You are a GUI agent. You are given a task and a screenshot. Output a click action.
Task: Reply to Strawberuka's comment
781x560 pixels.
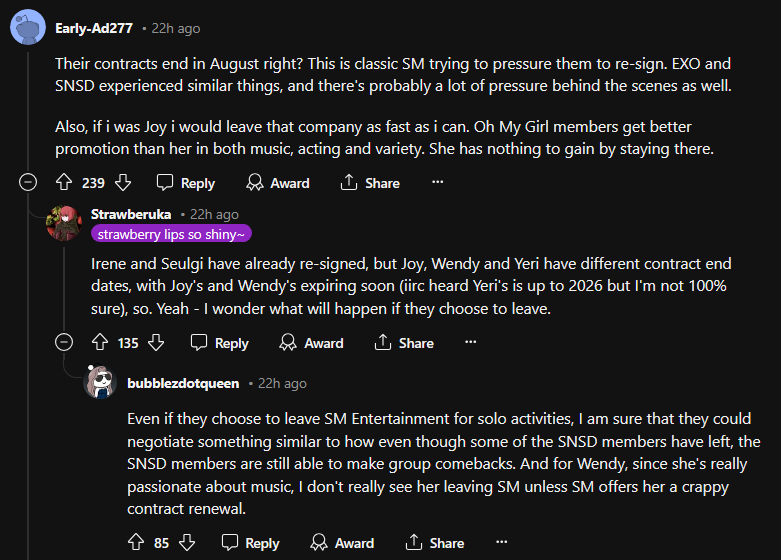(x=220, y=343)
